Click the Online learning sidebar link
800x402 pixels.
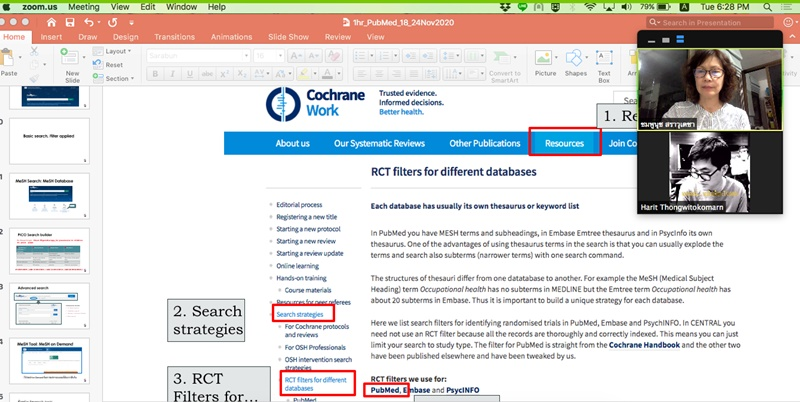[x=297, y=266]
